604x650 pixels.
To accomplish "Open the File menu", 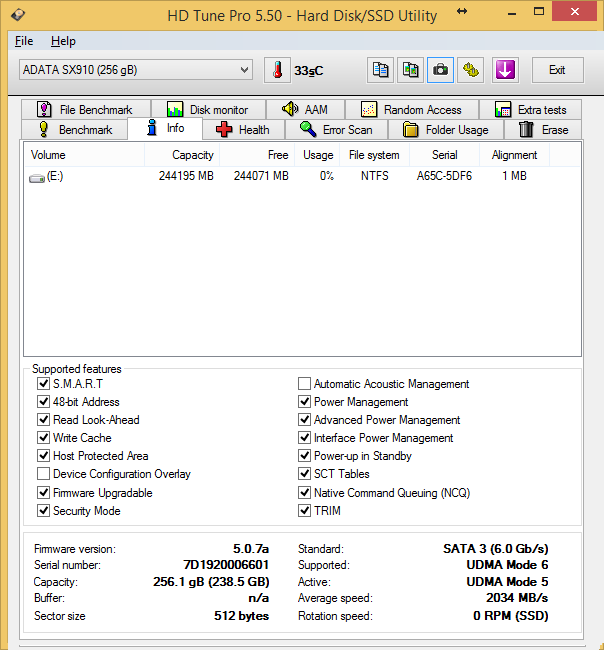I will point(24,41).
